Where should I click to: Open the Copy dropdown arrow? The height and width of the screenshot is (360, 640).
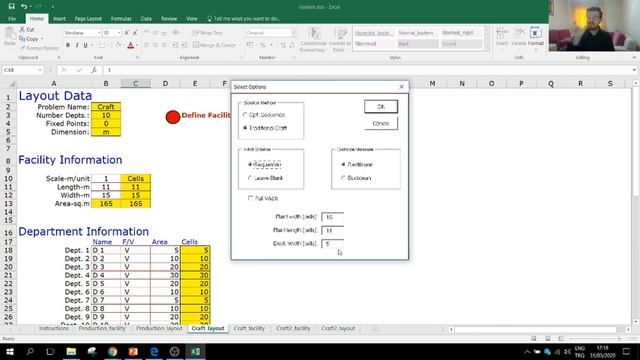tap(42, 39)
